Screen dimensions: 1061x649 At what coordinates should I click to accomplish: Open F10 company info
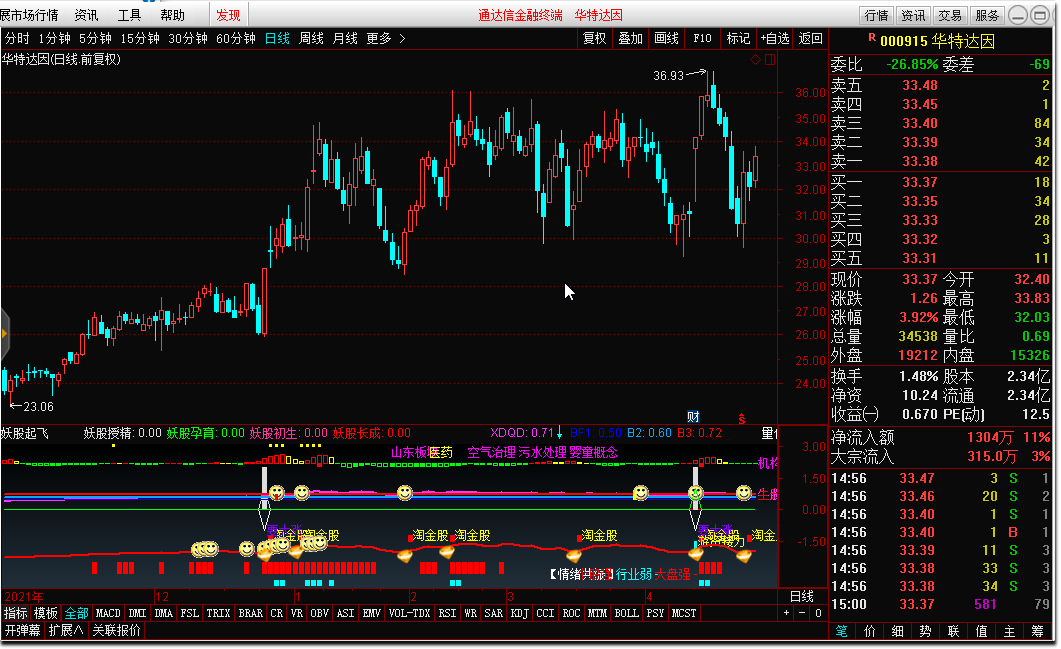pos(702,39)
